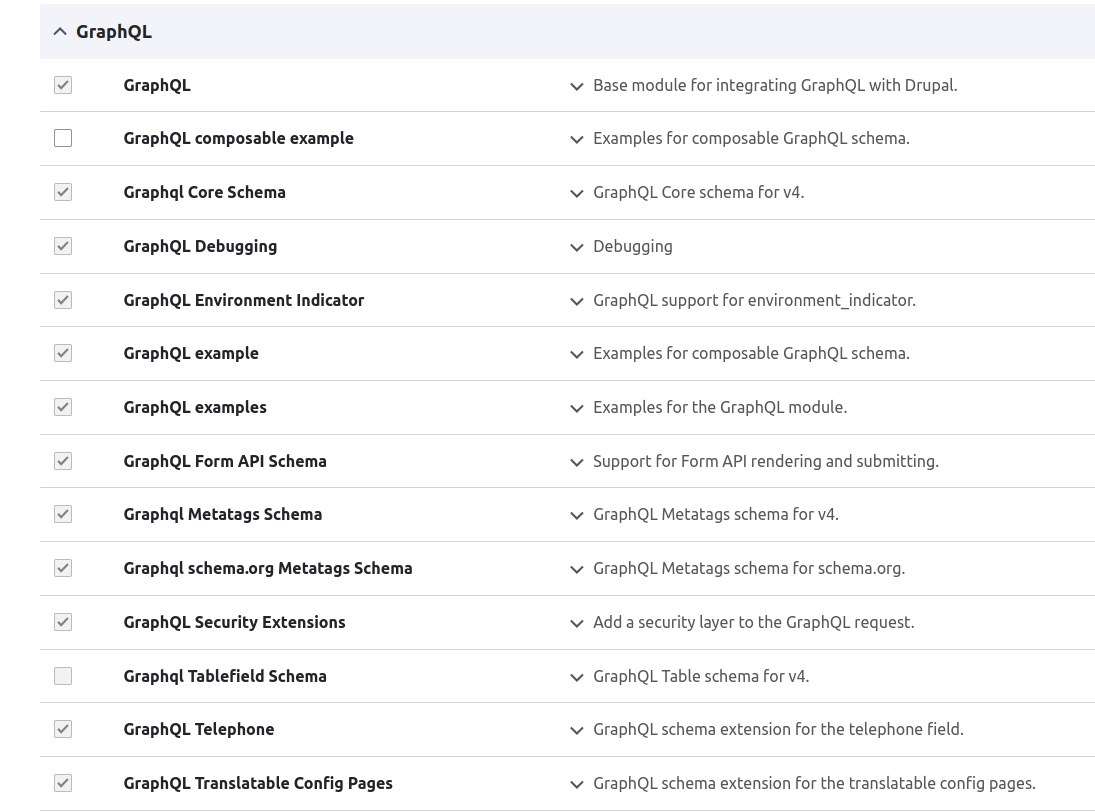
Task: Toggle the GraphQL Translatable Config Pages checkbox
Action: pyautogui.click(x=63, y=783)
